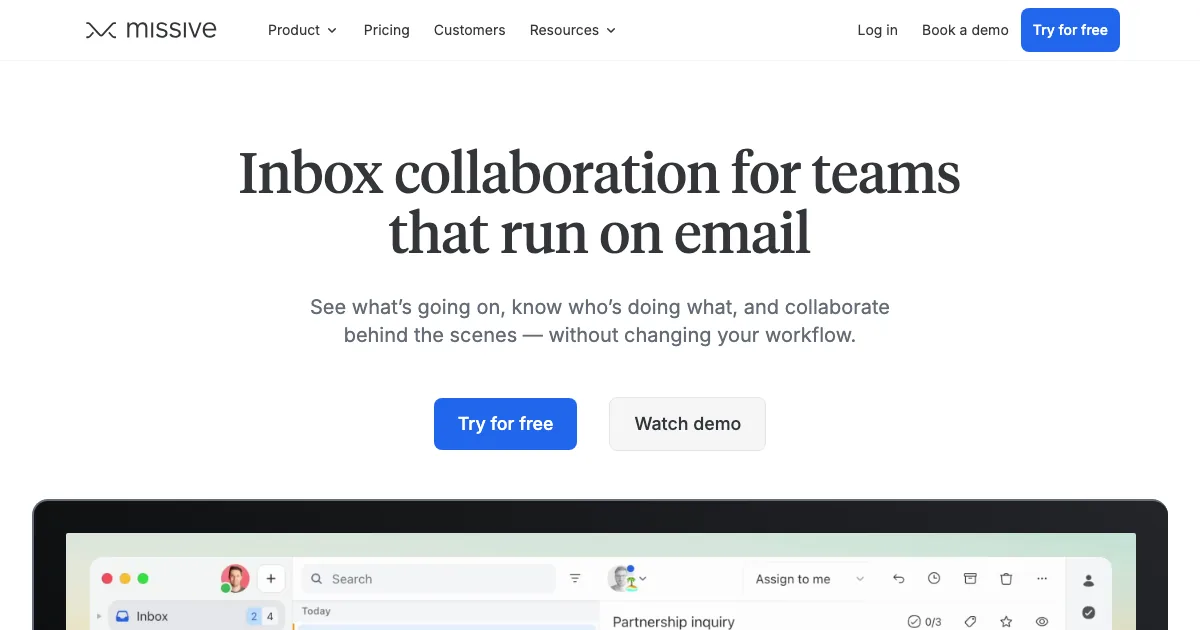Click the tag label icon
Image resolution: width=1200 pixels, height=630 pixels.
[970, 621]
